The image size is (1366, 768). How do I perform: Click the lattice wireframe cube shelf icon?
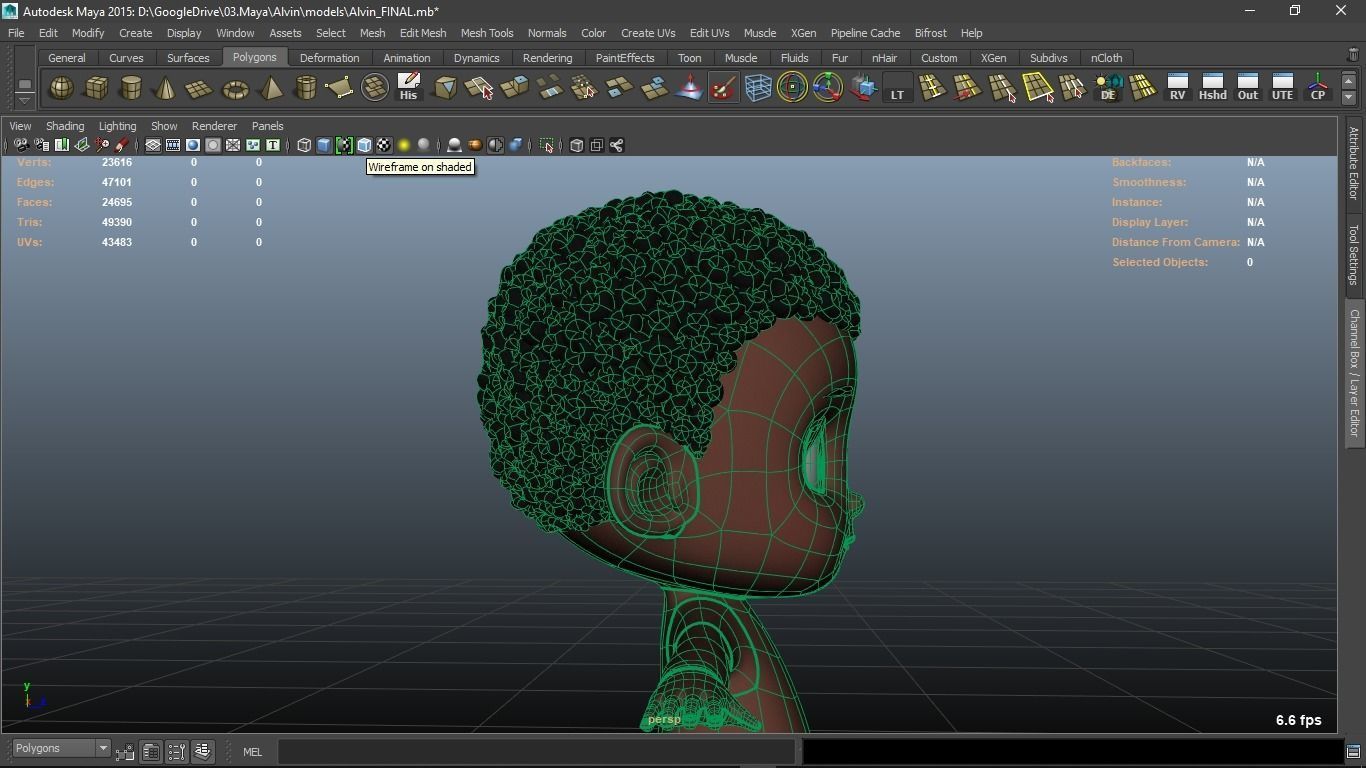click(758, 88)
